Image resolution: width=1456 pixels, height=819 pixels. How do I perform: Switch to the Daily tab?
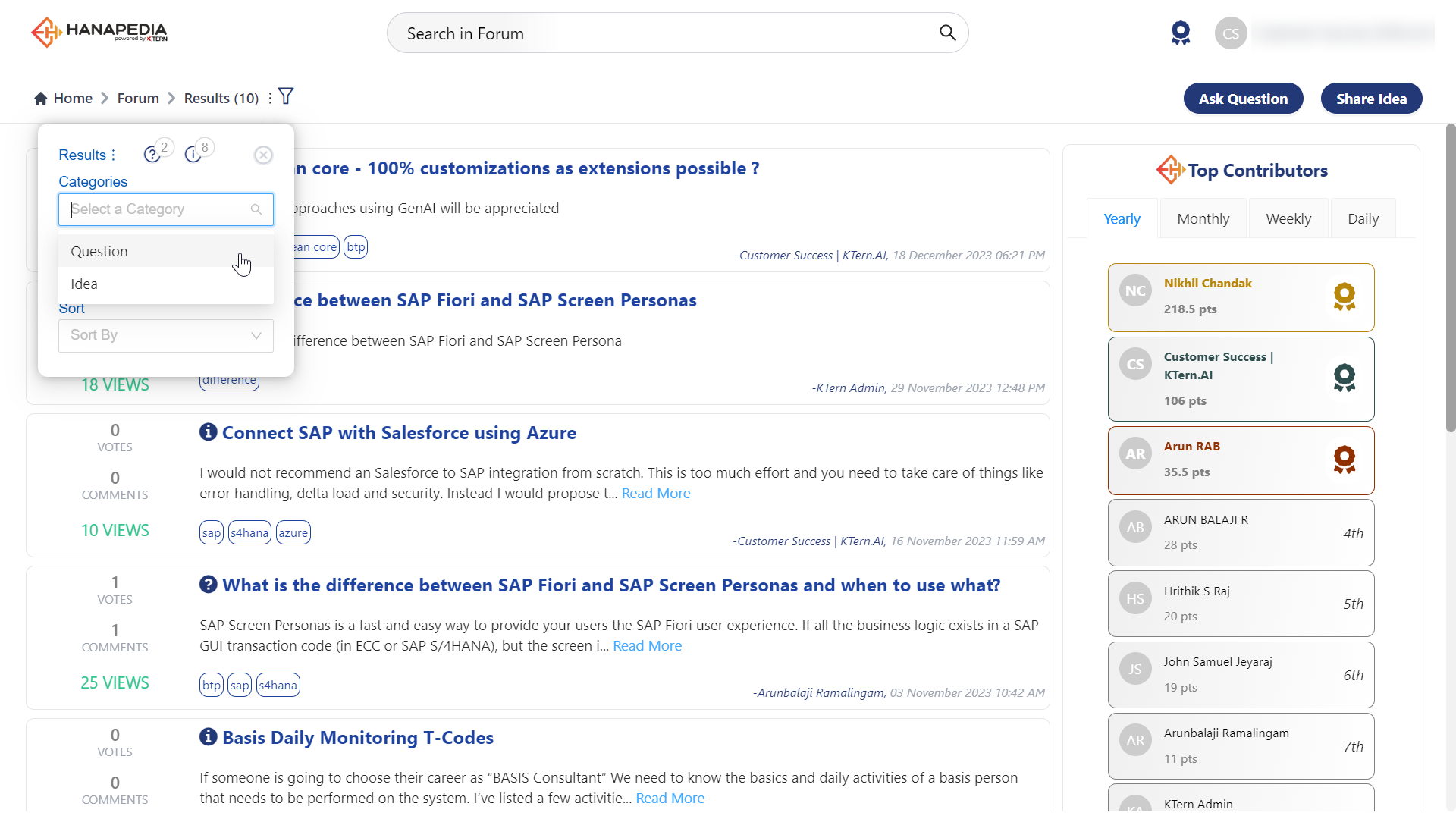coord(1363,218)
